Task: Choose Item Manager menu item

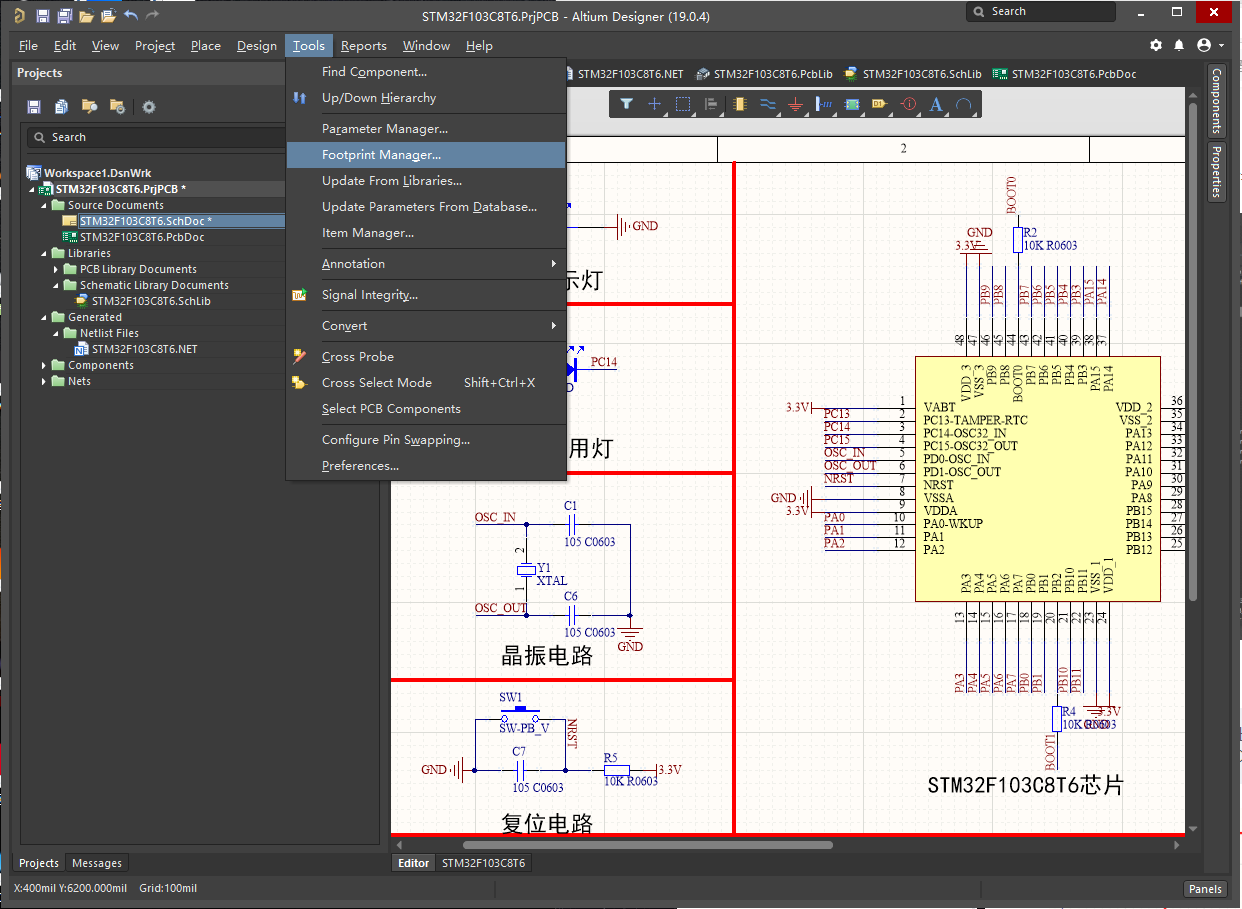Action: pos(426,233)
